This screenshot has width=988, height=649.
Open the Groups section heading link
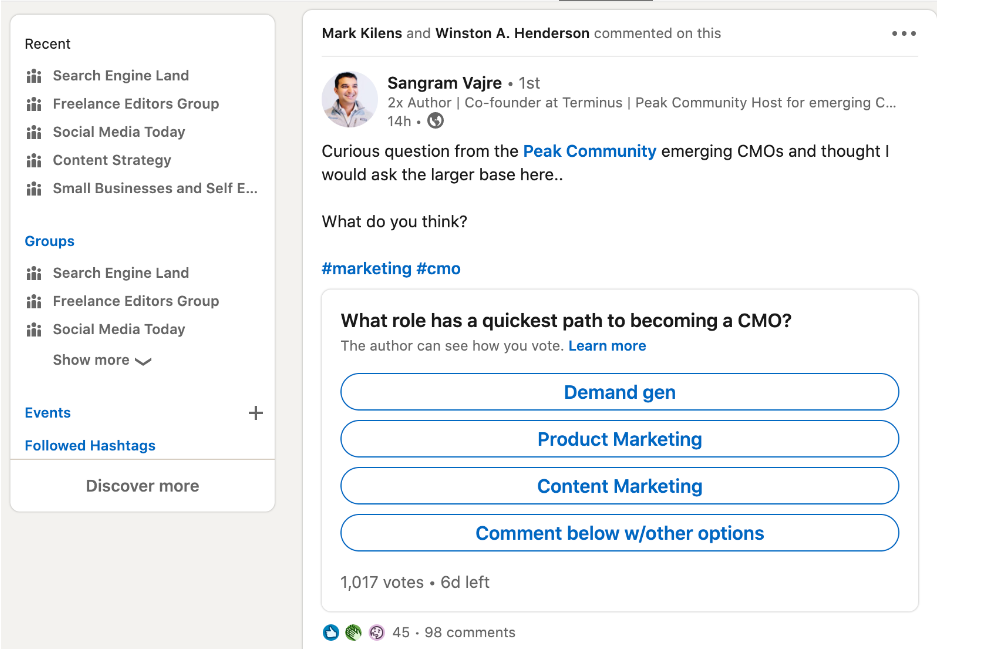point(50,241)
